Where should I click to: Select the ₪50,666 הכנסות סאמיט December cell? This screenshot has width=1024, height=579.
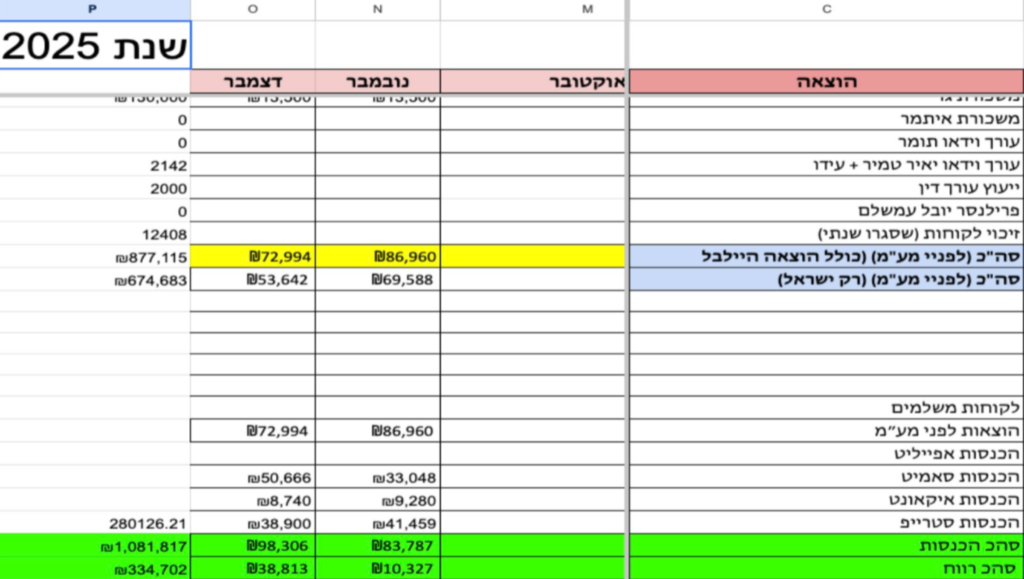252,477
